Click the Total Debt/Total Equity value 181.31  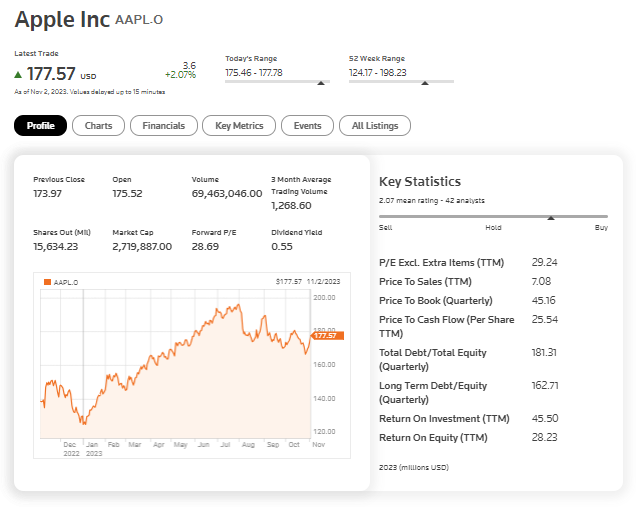coord(544,353)
